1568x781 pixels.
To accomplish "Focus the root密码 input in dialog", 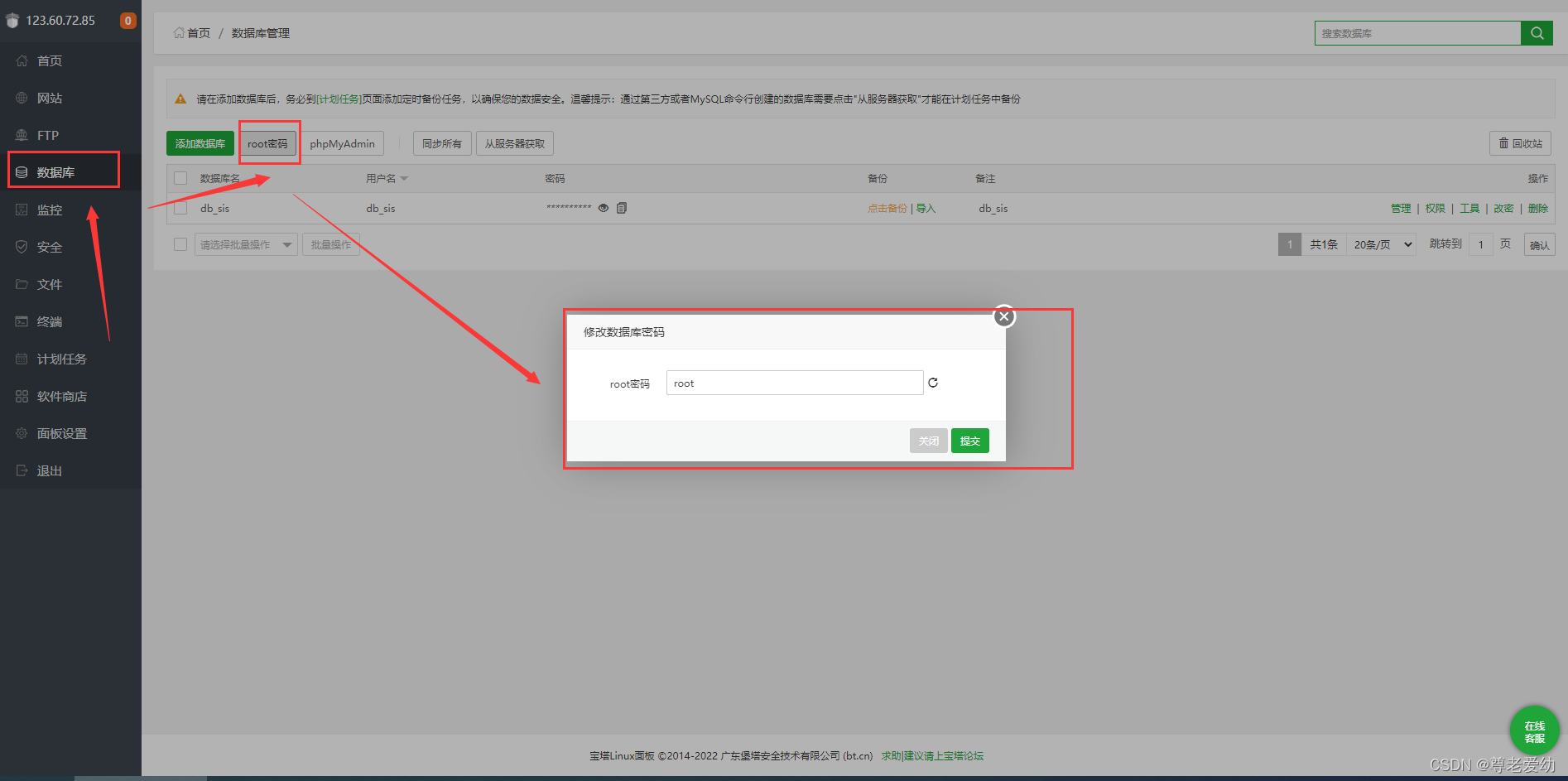I will click(795, 383).
